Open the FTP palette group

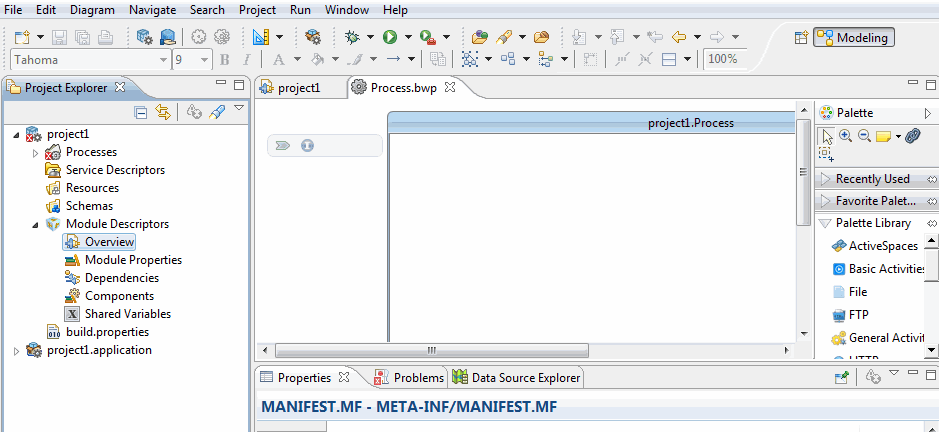(850, 315)
